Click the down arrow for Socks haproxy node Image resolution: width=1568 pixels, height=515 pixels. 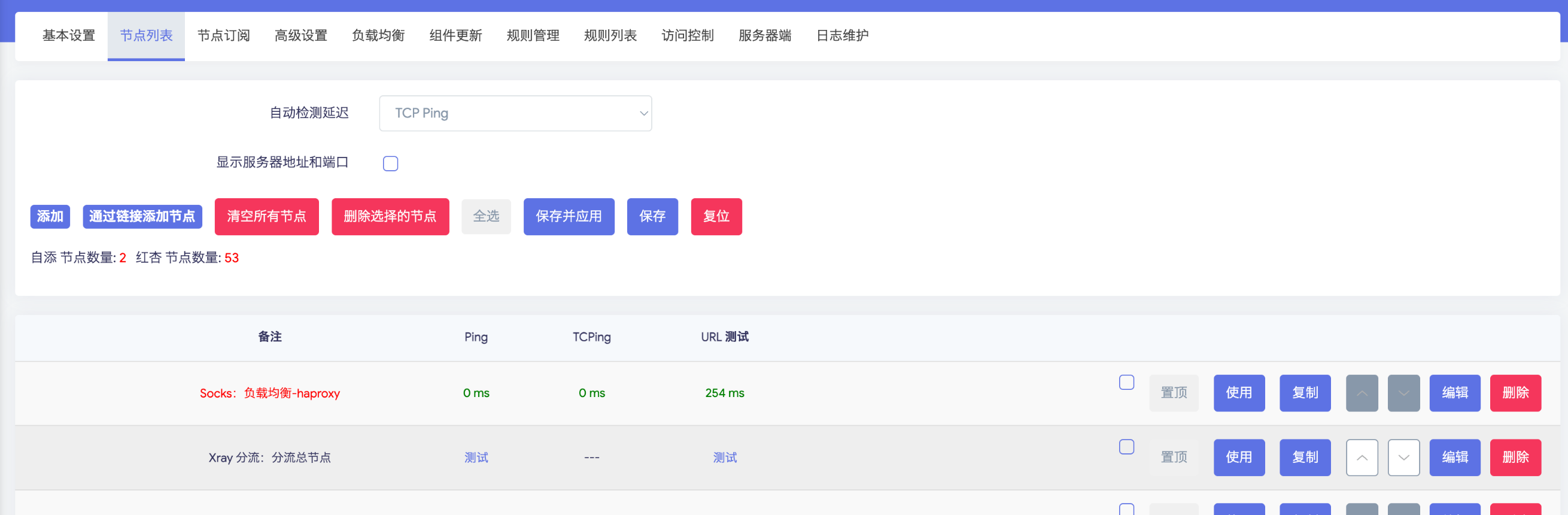pyautogui.click(x=1403, y=393)
